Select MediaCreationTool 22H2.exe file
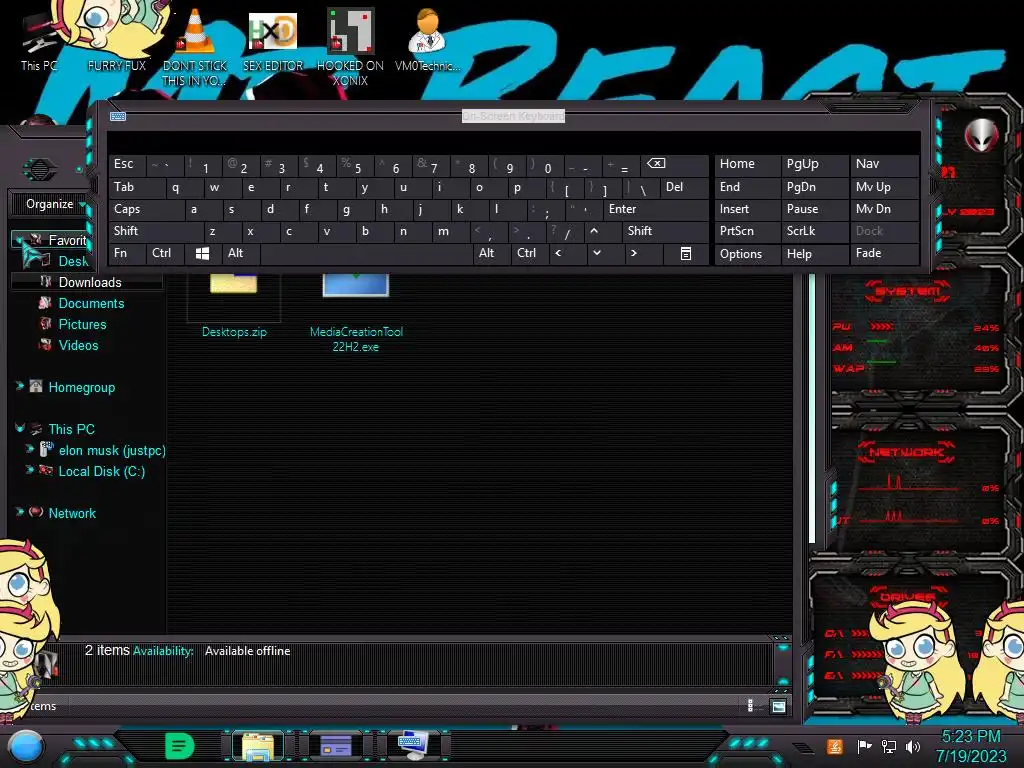 356,313
